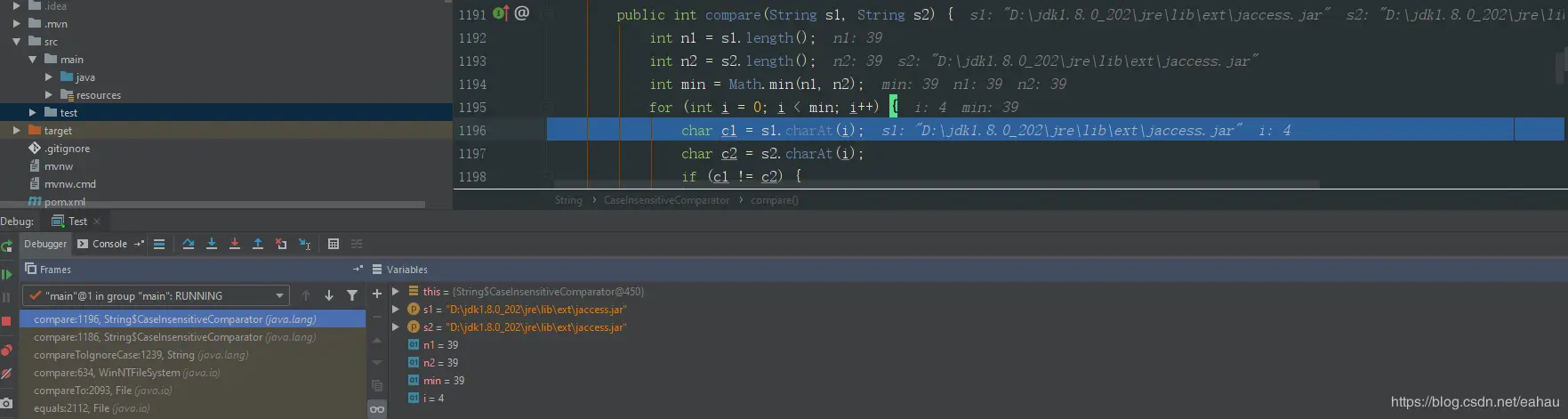Select next frame down-arrow
1568x419 pixels.
[x=329, y=295]
